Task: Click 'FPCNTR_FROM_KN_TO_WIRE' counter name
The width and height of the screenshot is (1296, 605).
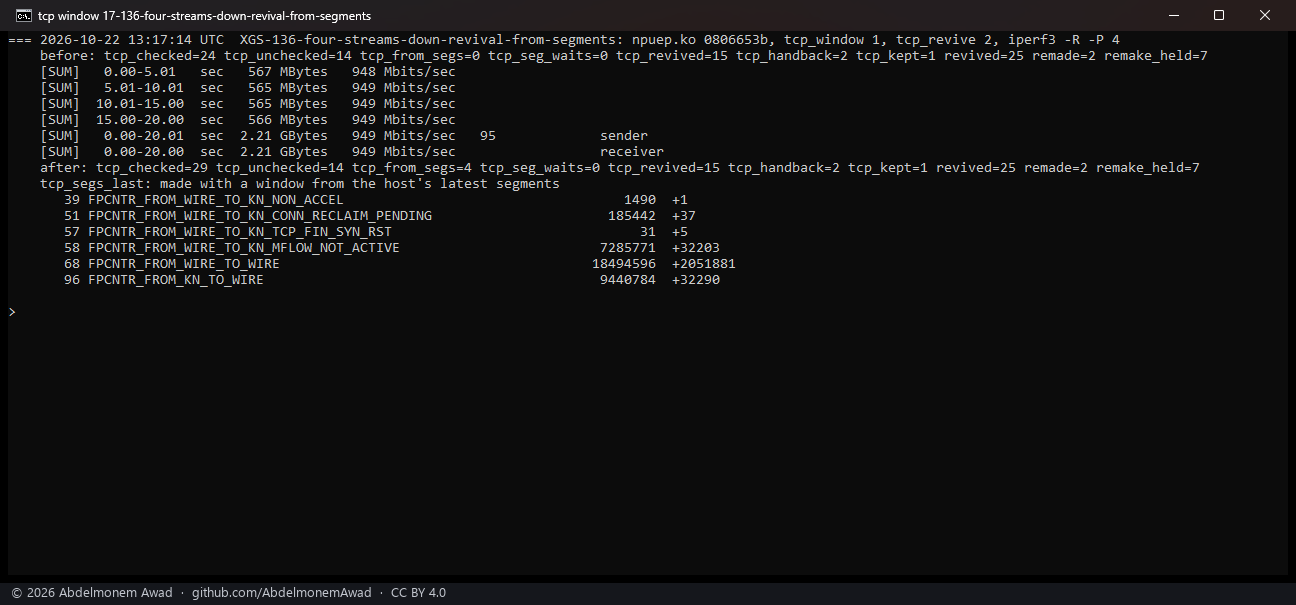Action: [x=176, y=280]
